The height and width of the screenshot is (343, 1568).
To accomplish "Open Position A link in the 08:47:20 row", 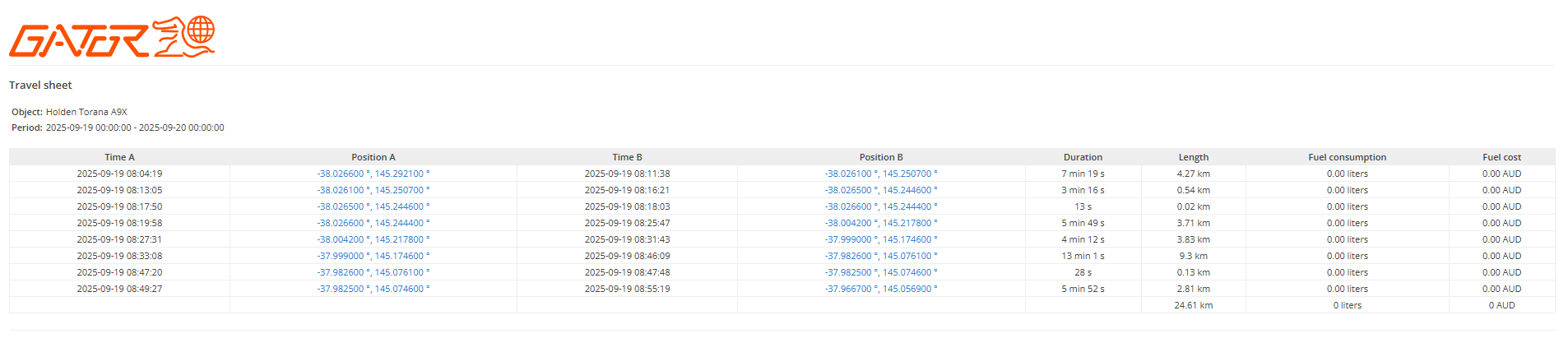I will click(x=373, y=272).
